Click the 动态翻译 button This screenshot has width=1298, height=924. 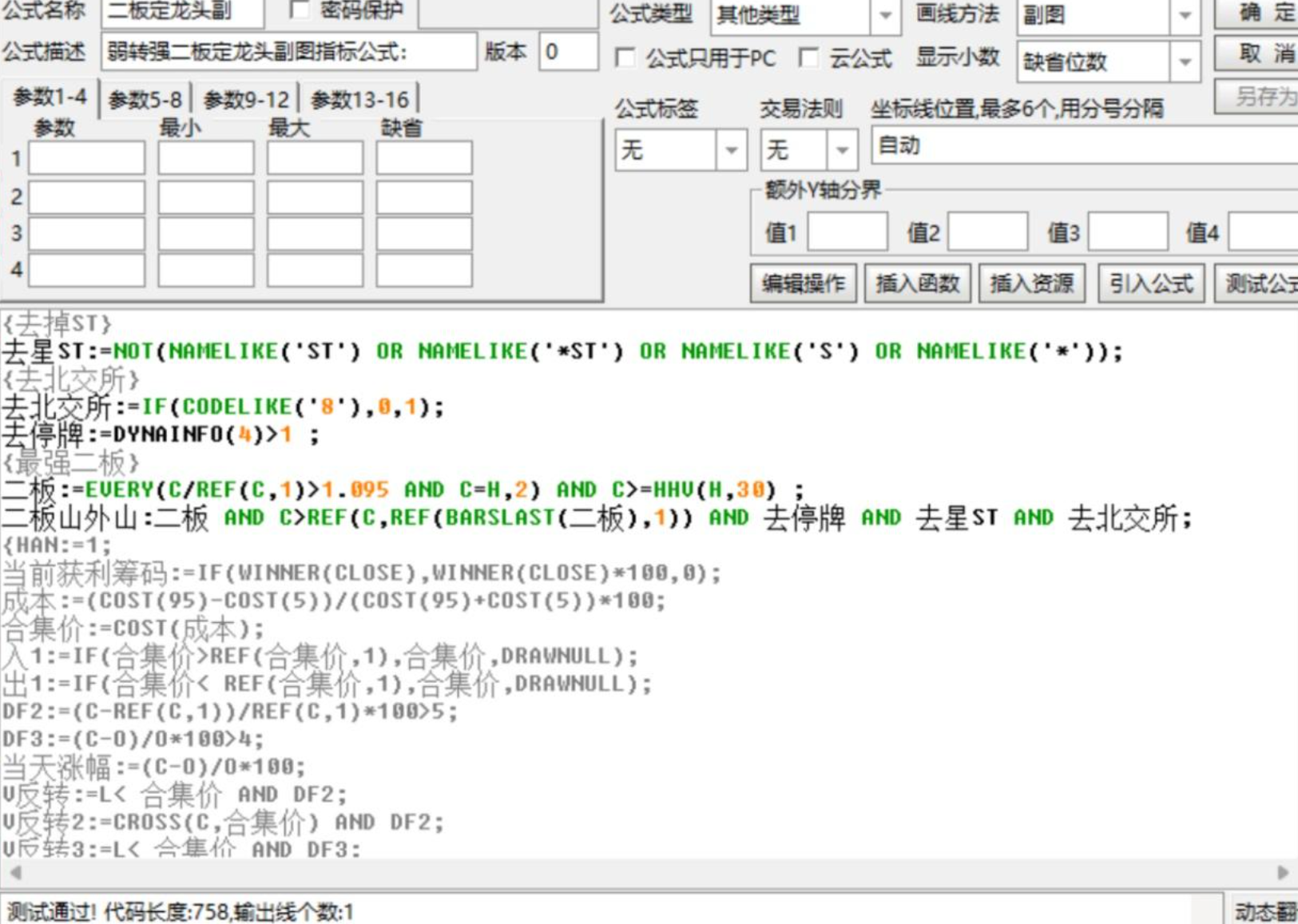coord(1264,910)
